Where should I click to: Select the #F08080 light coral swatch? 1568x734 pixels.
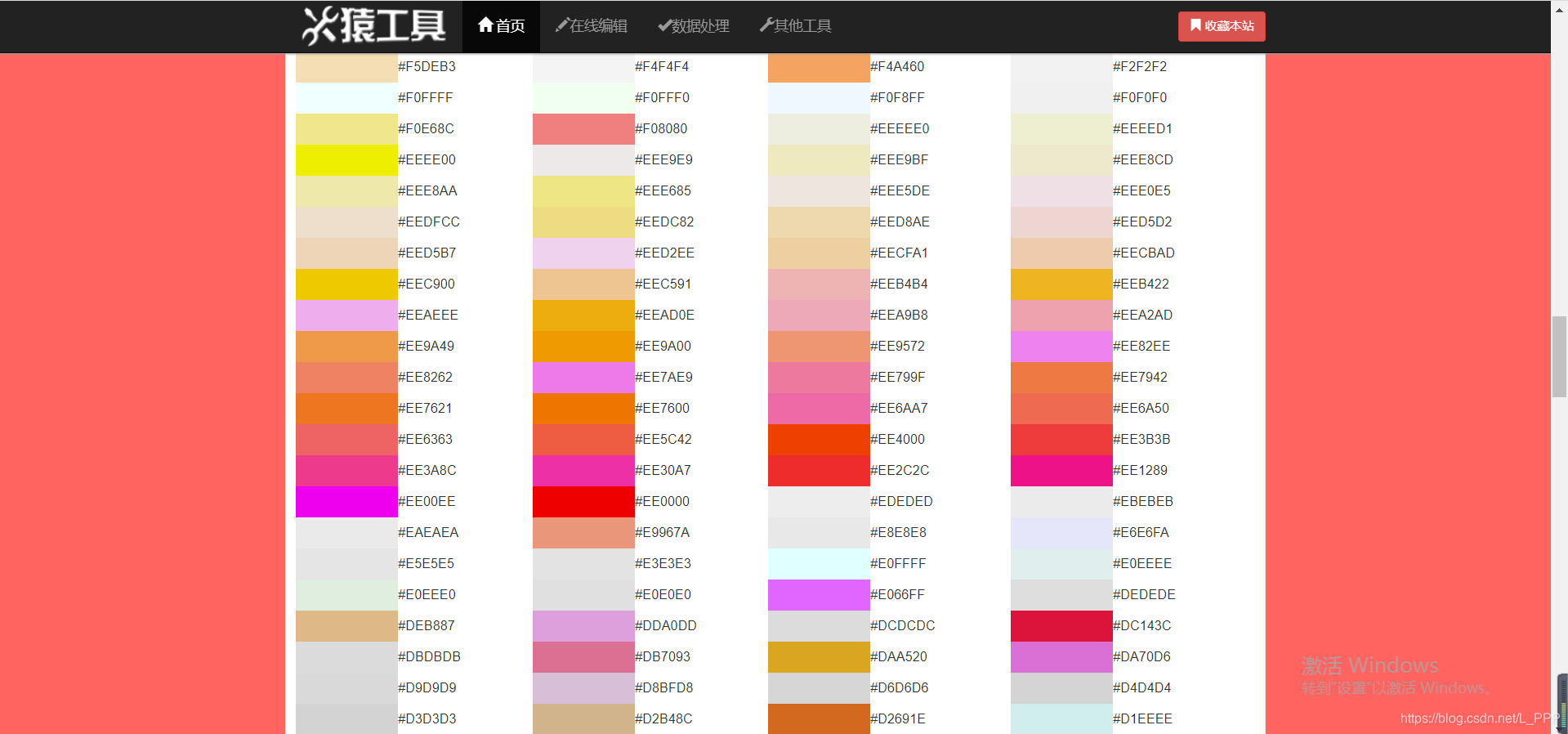(583, 129)
